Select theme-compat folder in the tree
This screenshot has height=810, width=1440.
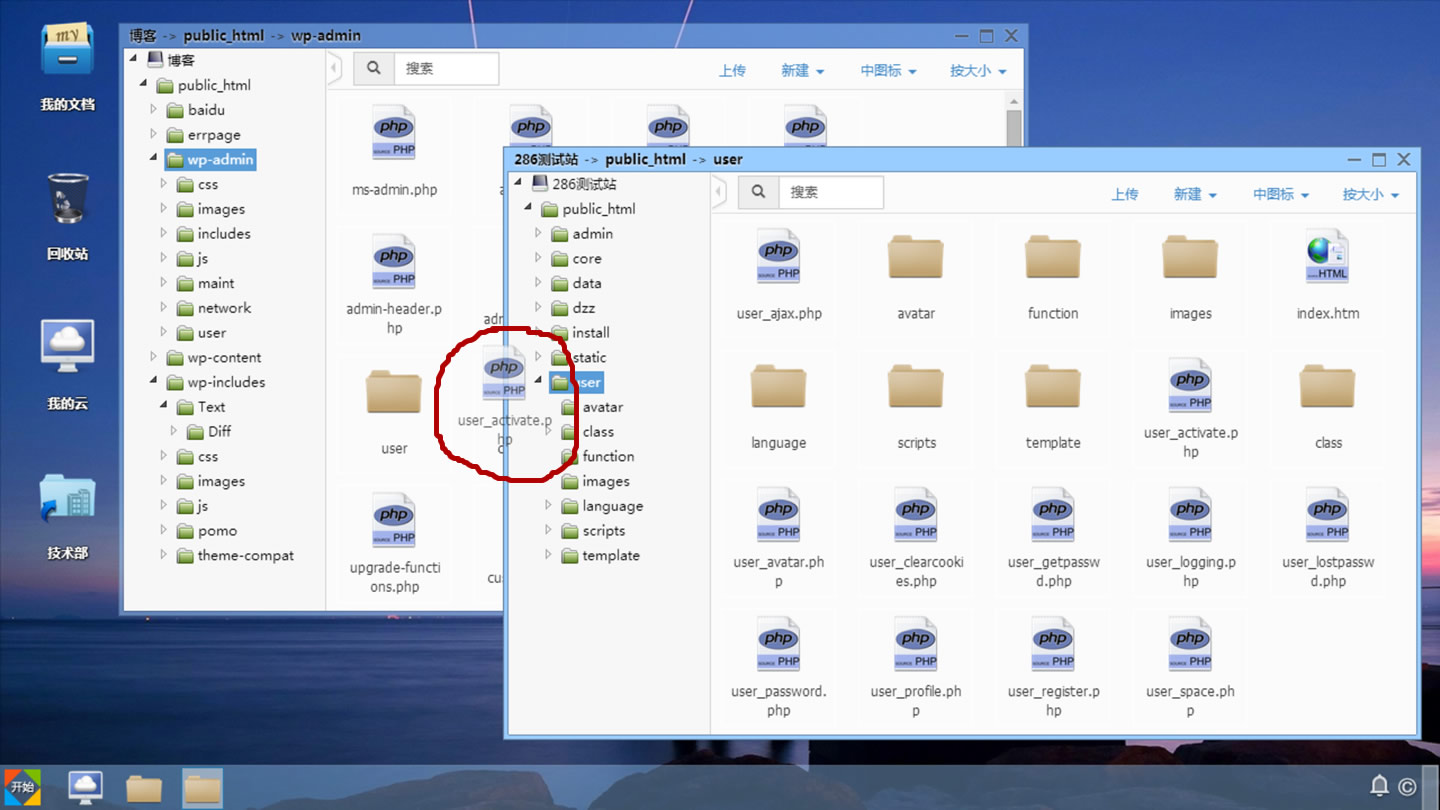(246, 555)
